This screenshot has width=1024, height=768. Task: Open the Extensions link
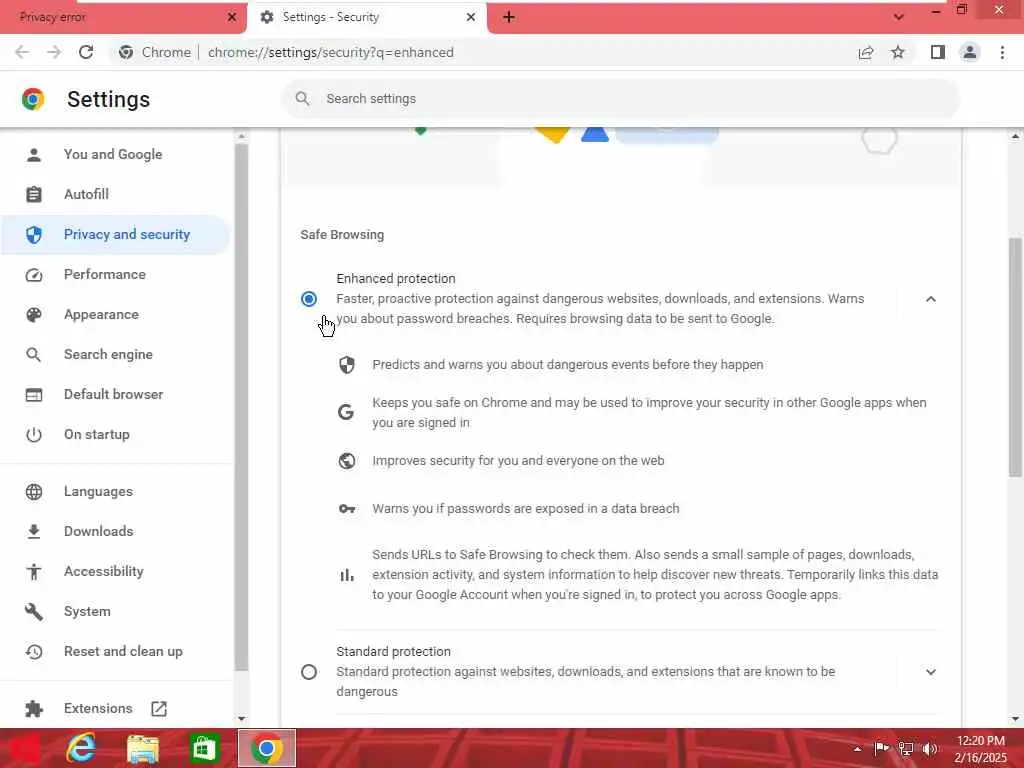point(98,709)
